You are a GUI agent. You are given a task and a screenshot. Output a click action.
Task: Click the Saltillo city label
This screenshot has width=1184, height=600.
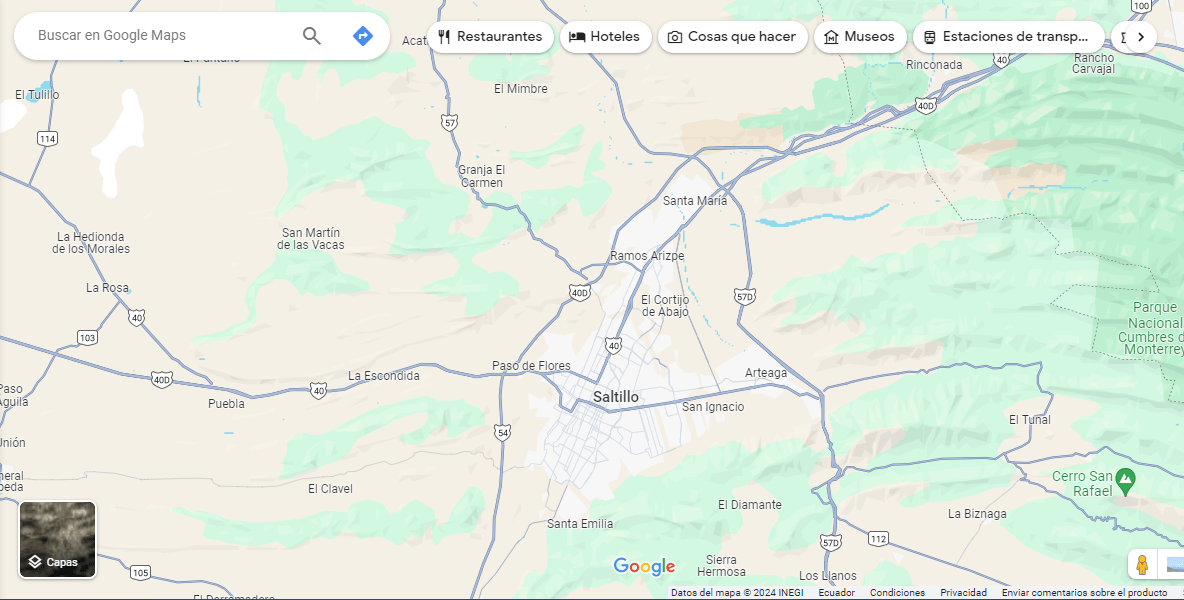click(615, 397)
